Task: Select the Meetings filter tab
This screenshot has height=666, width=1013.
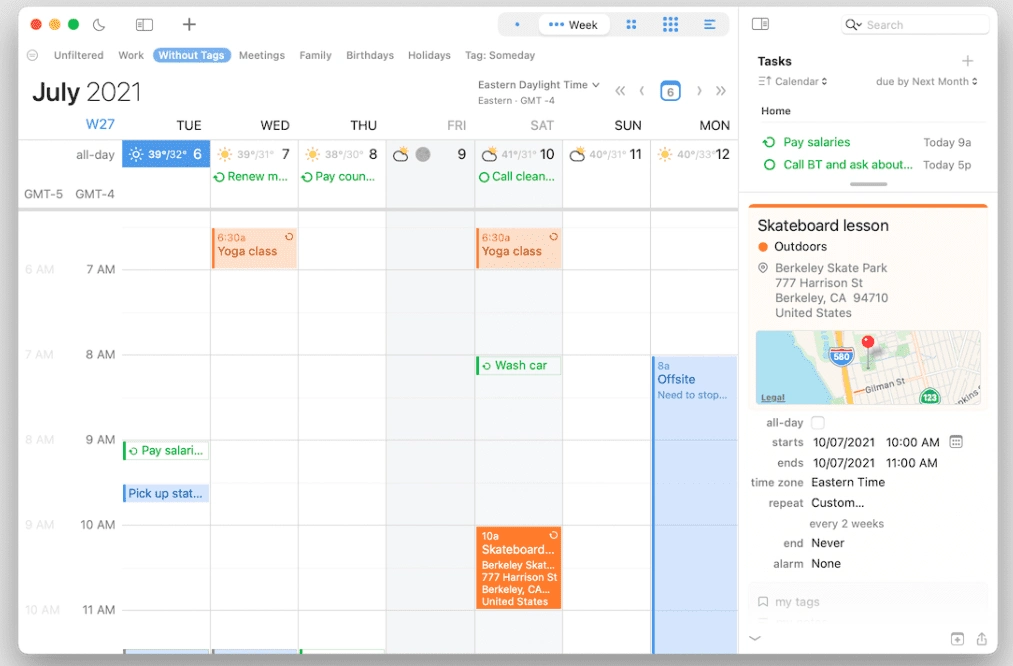Action: click(x=261, y=55)
